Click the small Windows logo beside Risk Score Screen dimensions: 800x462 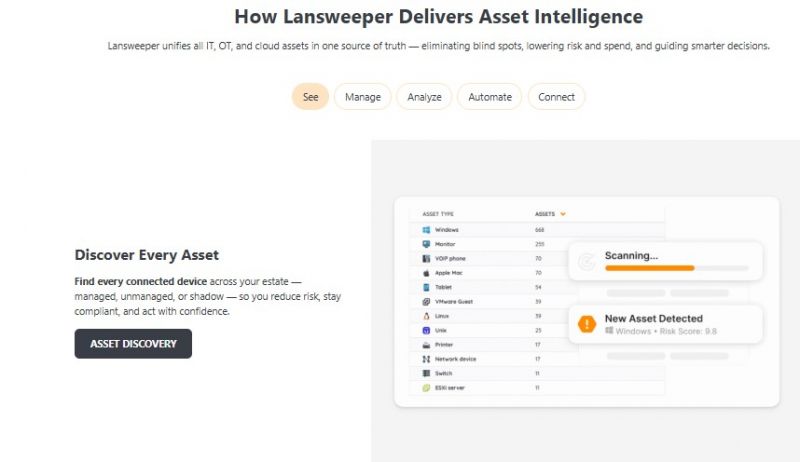tap(609, 331)
